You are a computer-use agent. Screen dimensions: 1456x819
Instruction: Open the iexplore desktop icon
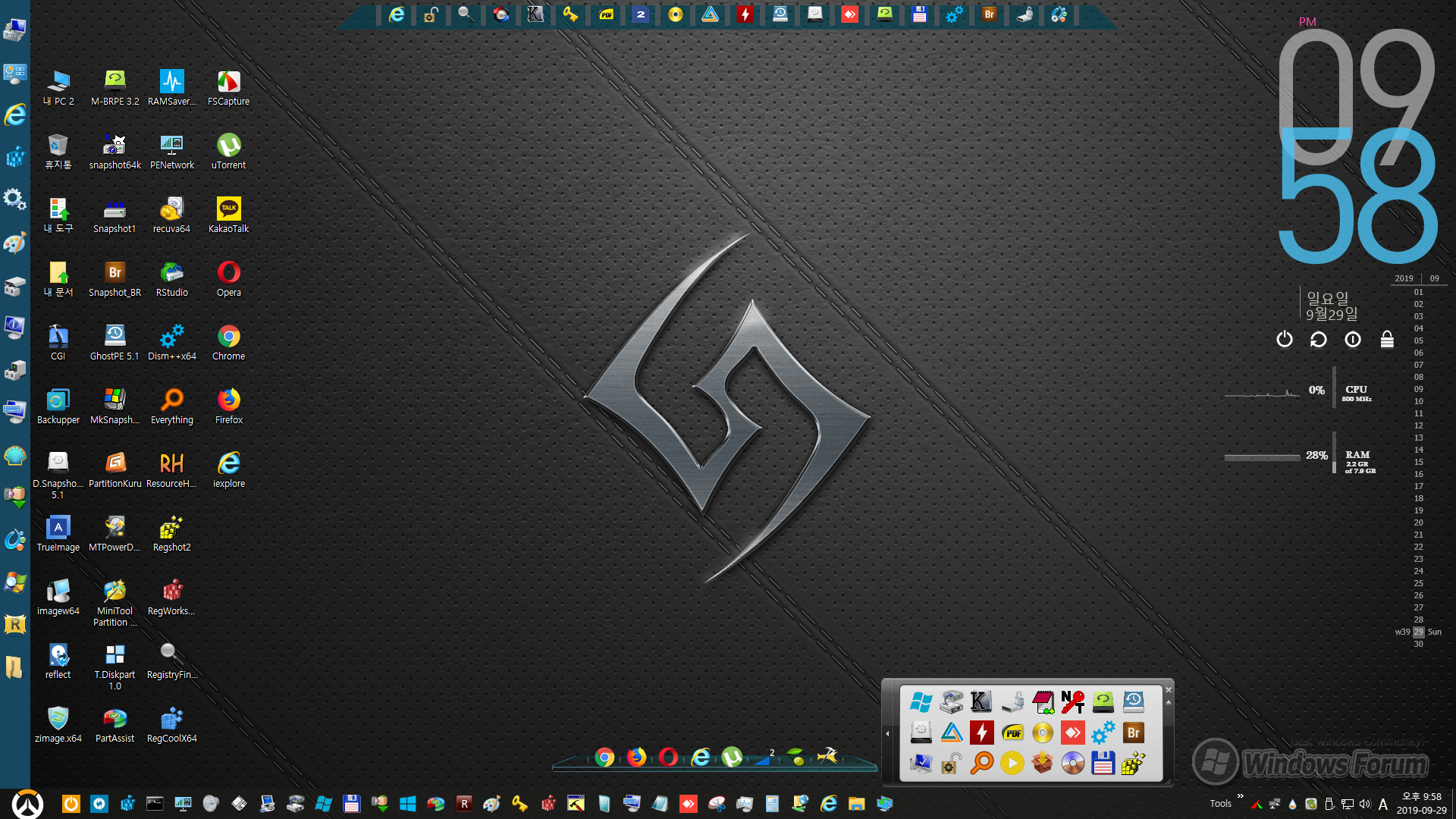[x=228, y=469]
